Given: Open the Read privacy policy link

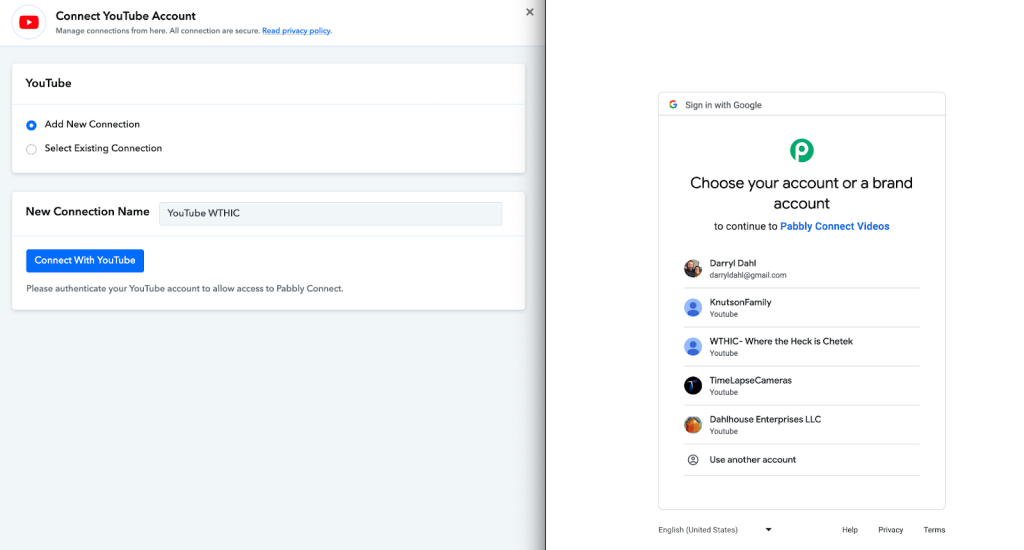Looking at the screenshot, I should (x=296, y=31).
